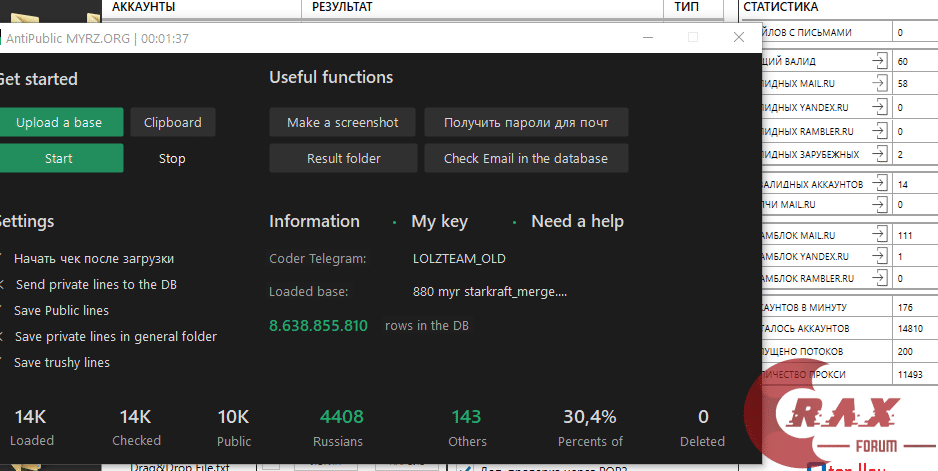The width and height of the screenshot is (938, 471).
Task: Click the ЗАРУБЕЖНЫХ value 2
Action: 900,154
